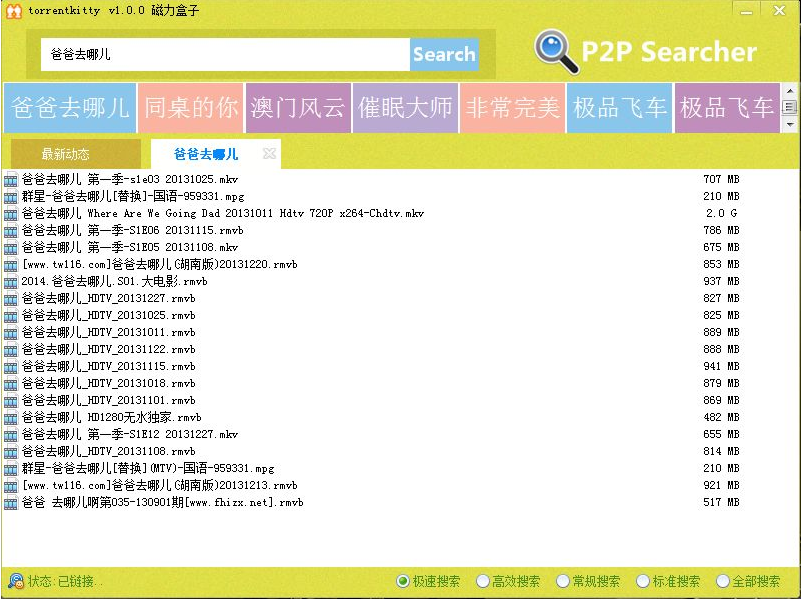Click file icon of HDTV_20131101.rmvb
This screenshot has height=601, width=801.
11,401
